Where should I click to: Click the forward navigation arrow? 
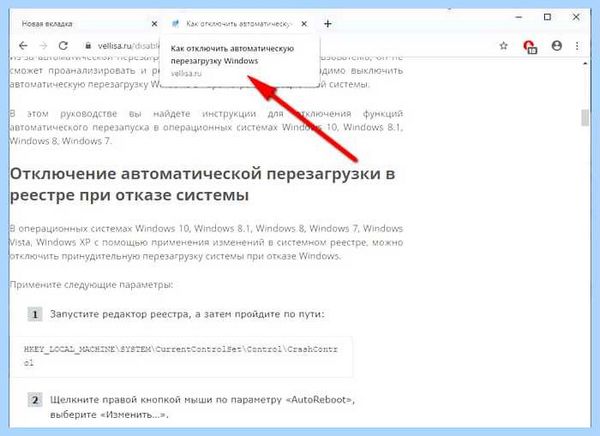tap(43, 46)
